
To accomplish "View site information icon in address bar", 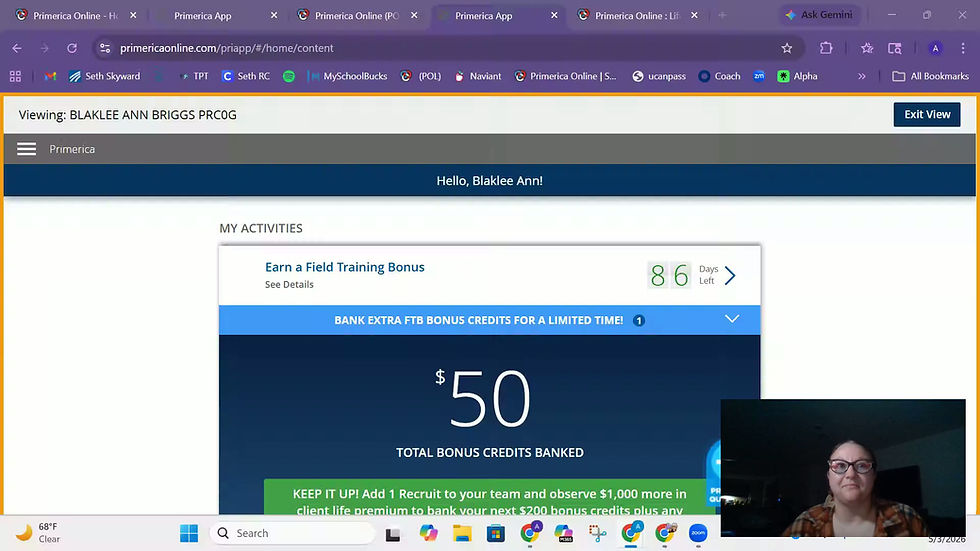I will 105,48.
